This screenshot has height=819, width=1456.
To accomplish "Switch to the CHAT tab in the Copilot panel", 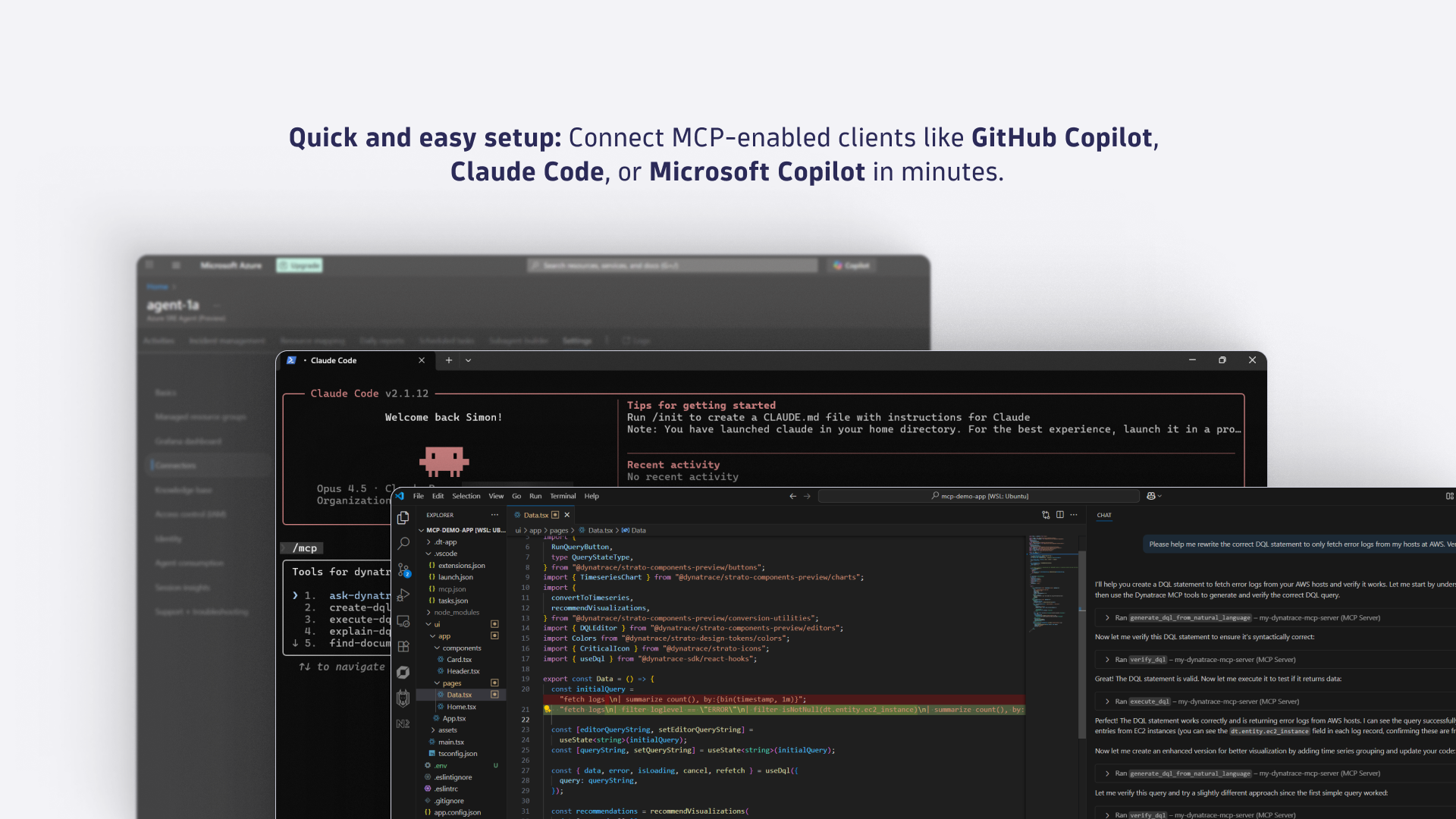I will (1104, 516).
